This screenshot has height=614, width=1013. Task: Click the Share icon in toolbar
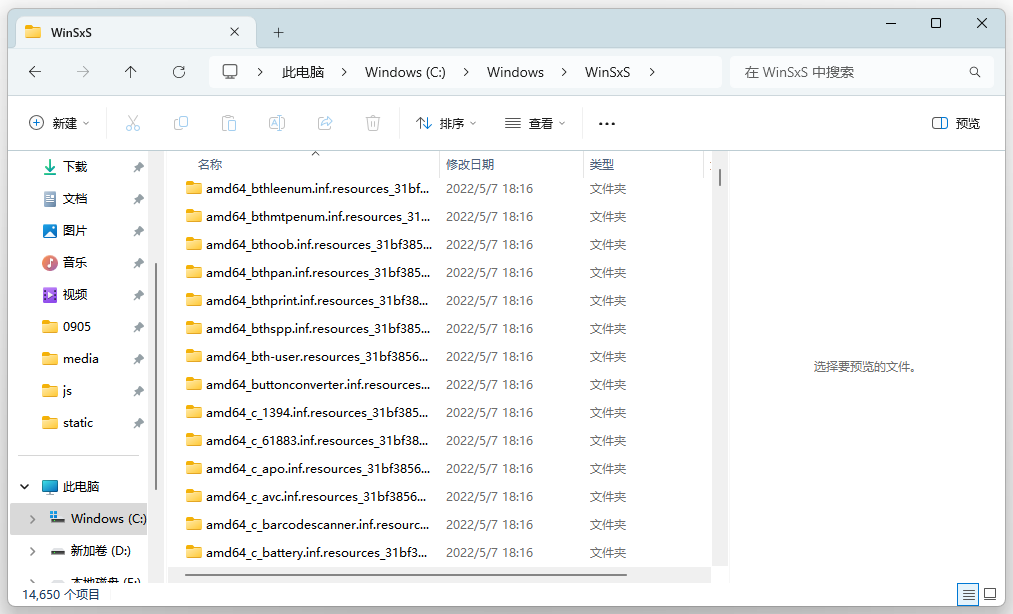tap(325, 123)
